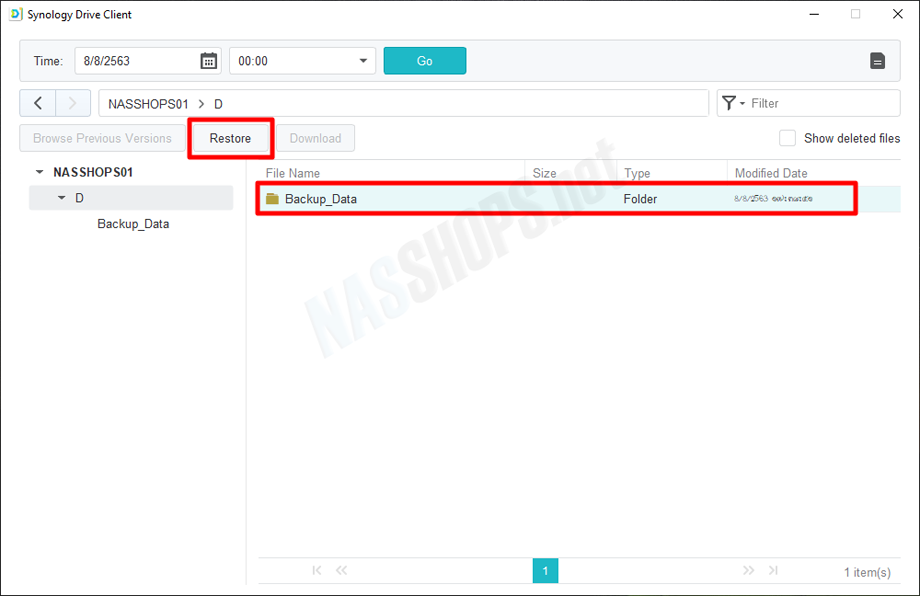Minimize the Synology Drive Client window
This screenshot has width=920, height=596.
click(814, 14)
